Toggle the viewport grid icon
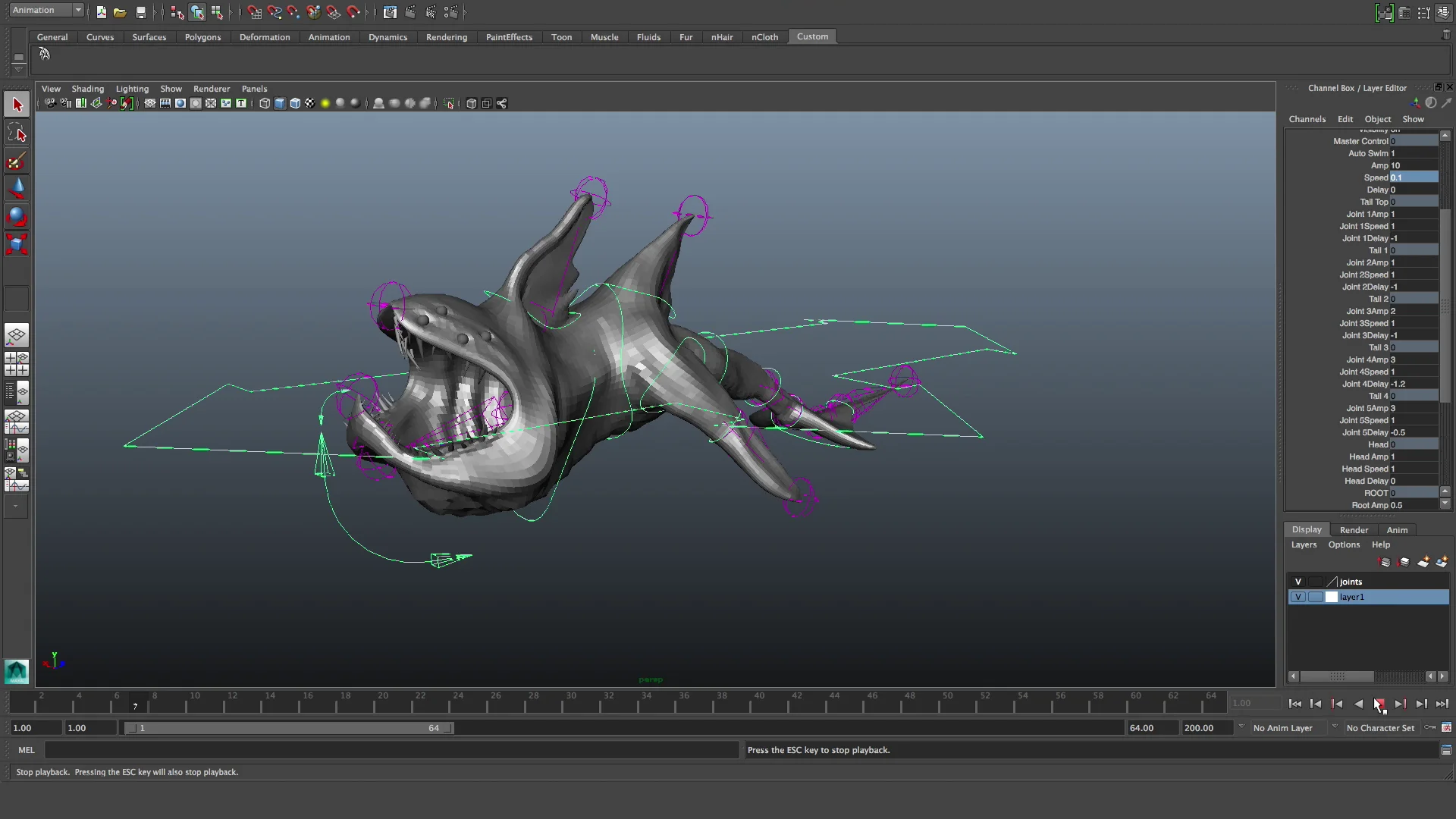The image size is (1456, 819). (x=150, y=103)
